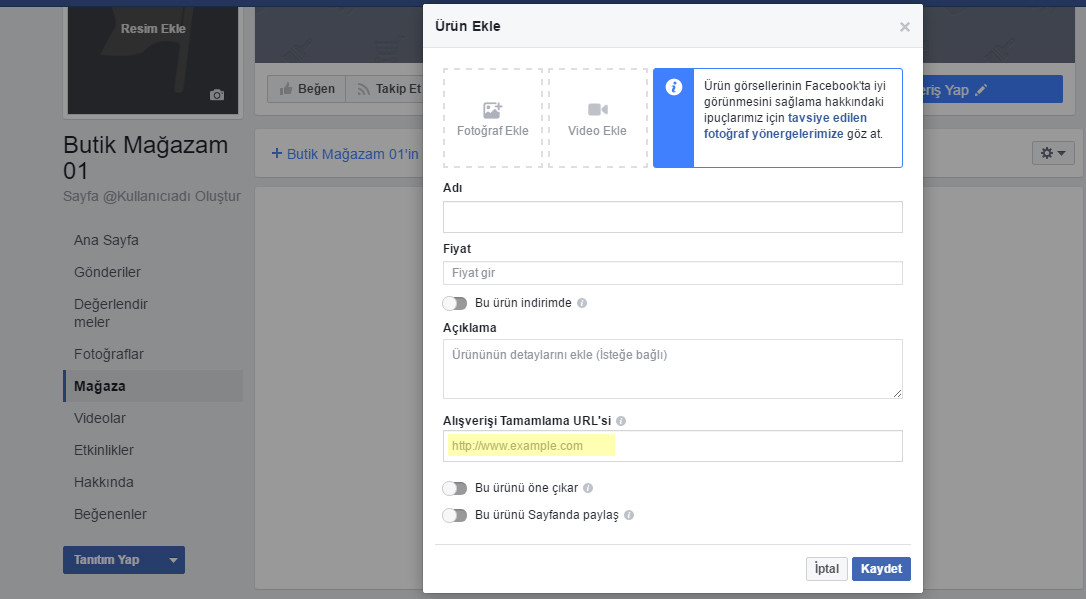
Task: Click the Alışverişi Tamamlama URL input field
Action: [x=673, y=446]
